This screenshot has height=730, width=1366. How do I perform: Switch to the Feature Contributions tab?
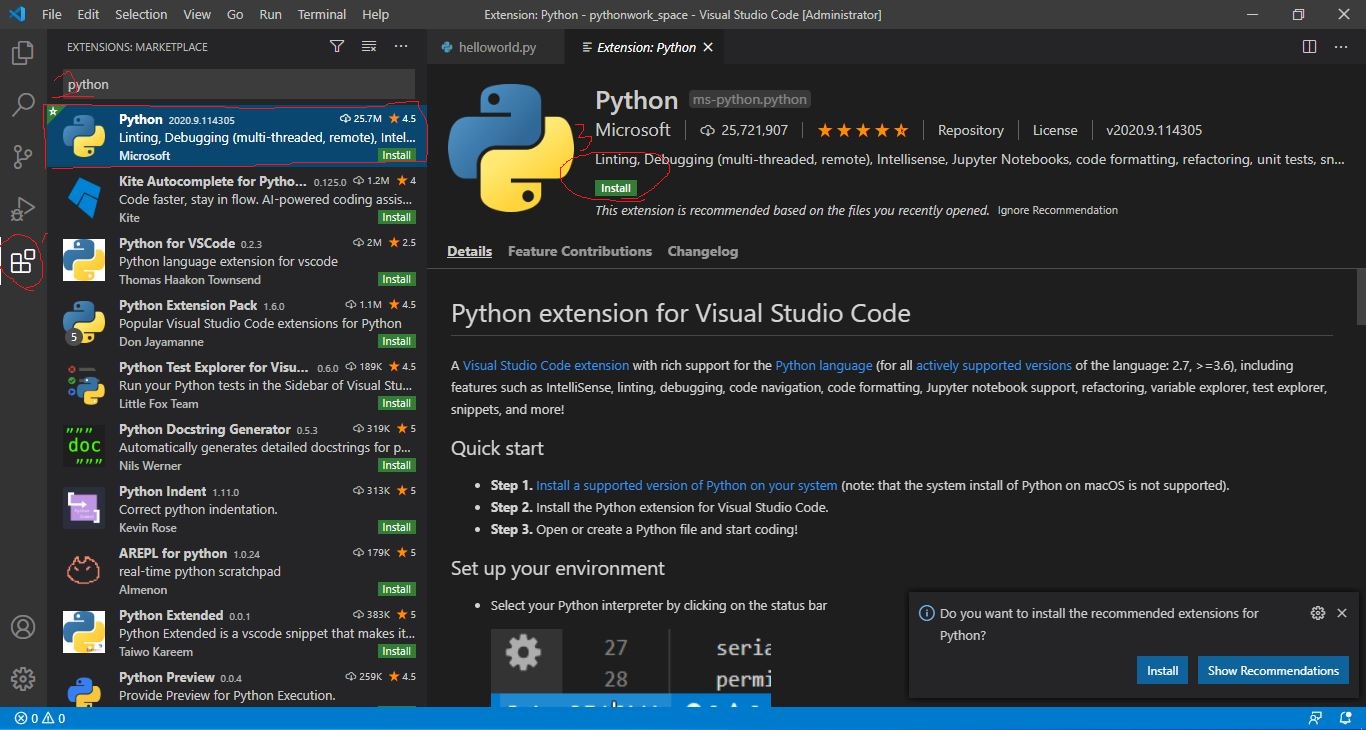tap(580, 252)
